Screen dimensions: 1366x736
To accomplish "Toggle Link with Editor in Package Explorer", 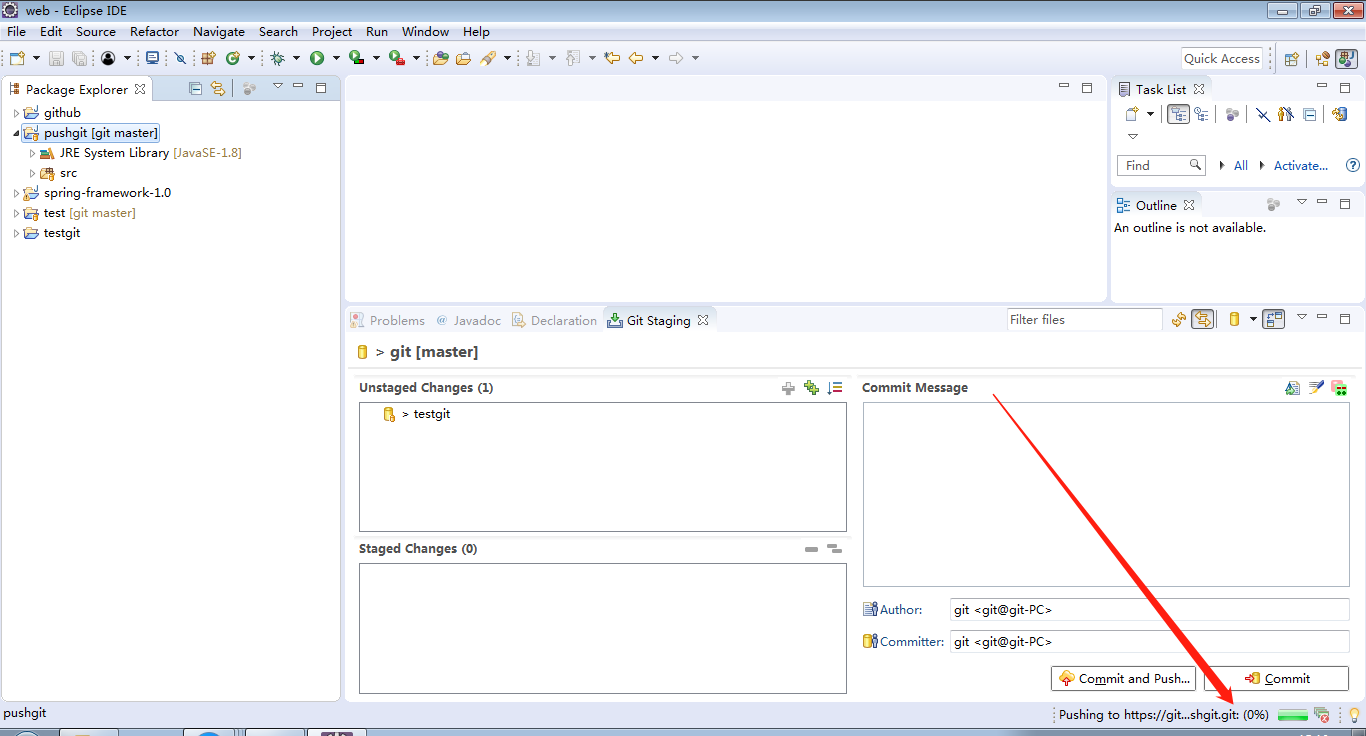I will [x=218, y=88].
